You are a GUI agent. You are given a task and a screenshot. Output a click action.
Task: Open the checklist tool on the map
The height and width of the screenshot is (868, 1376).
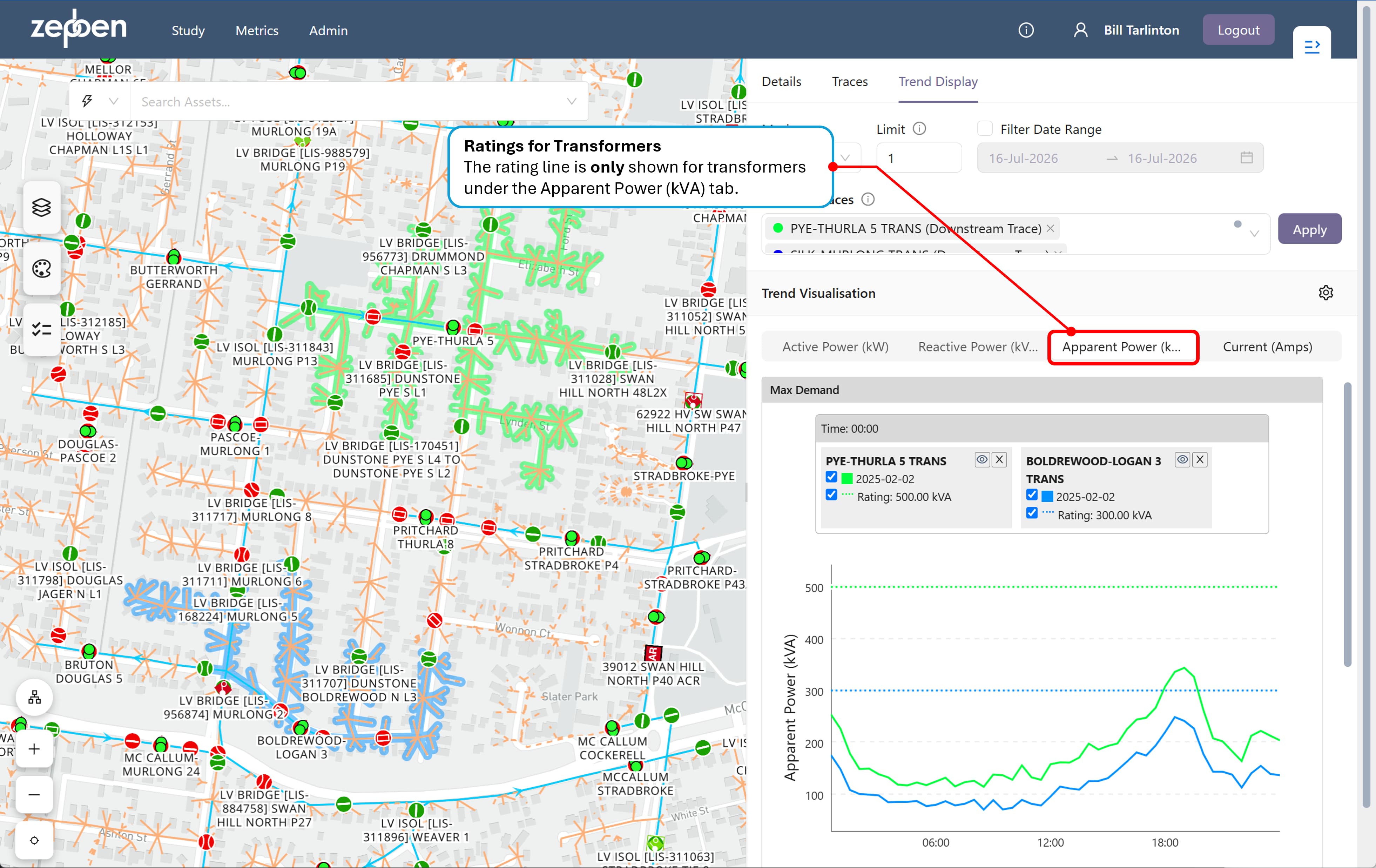(x=42, y=329)
